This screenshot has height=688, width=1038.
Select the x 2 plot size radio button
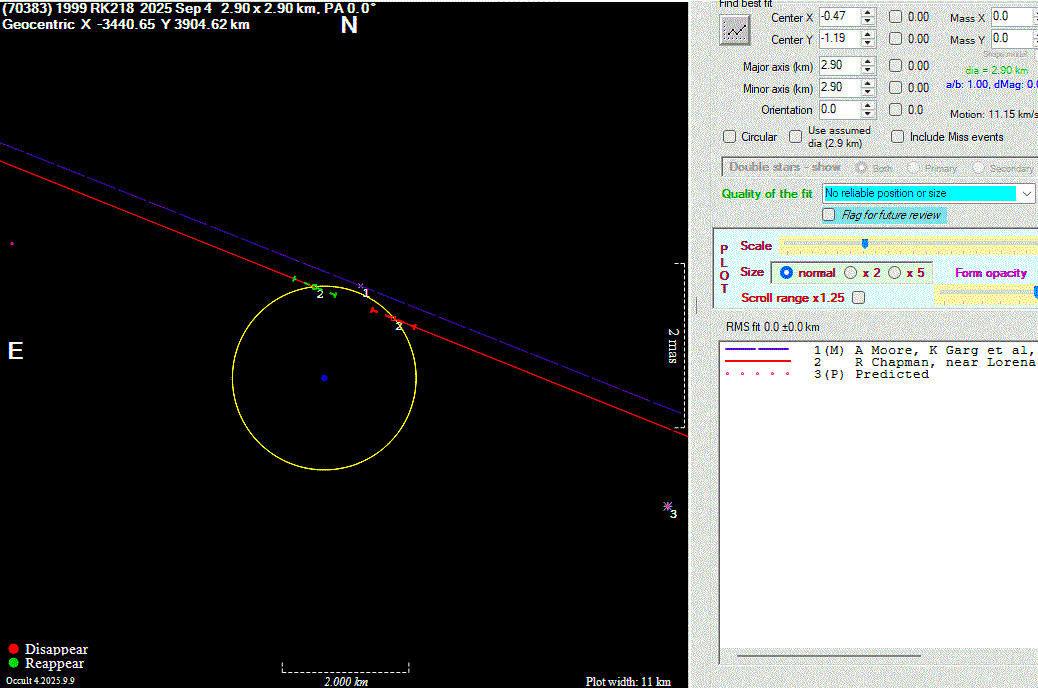851,272
